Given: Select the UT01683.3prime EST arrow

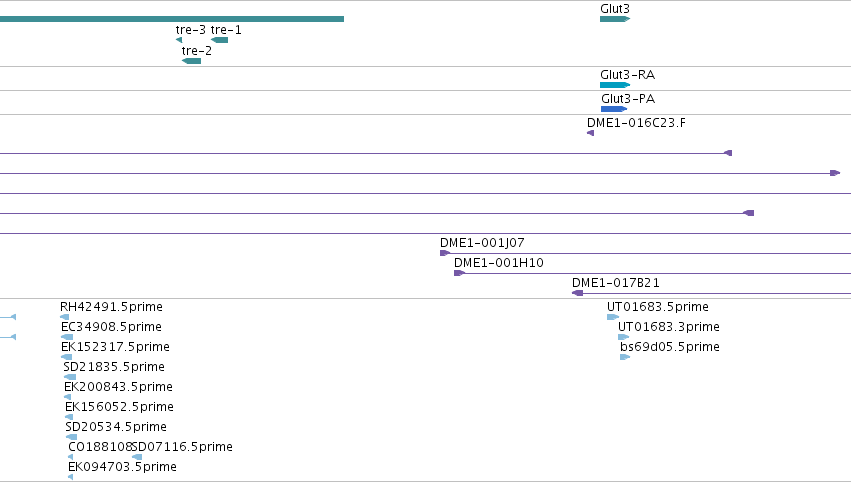Looking at the screenshot, I should coord(623,337).
